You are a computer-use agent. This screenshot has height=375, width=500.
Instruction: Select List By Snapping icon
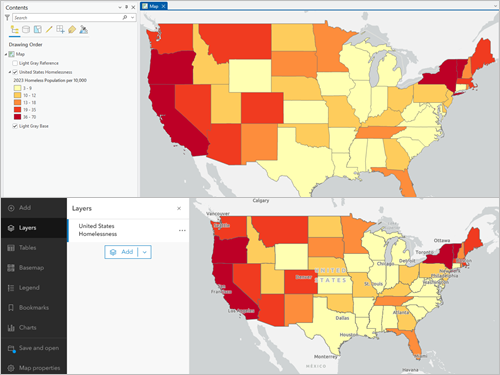pos(60,30)
